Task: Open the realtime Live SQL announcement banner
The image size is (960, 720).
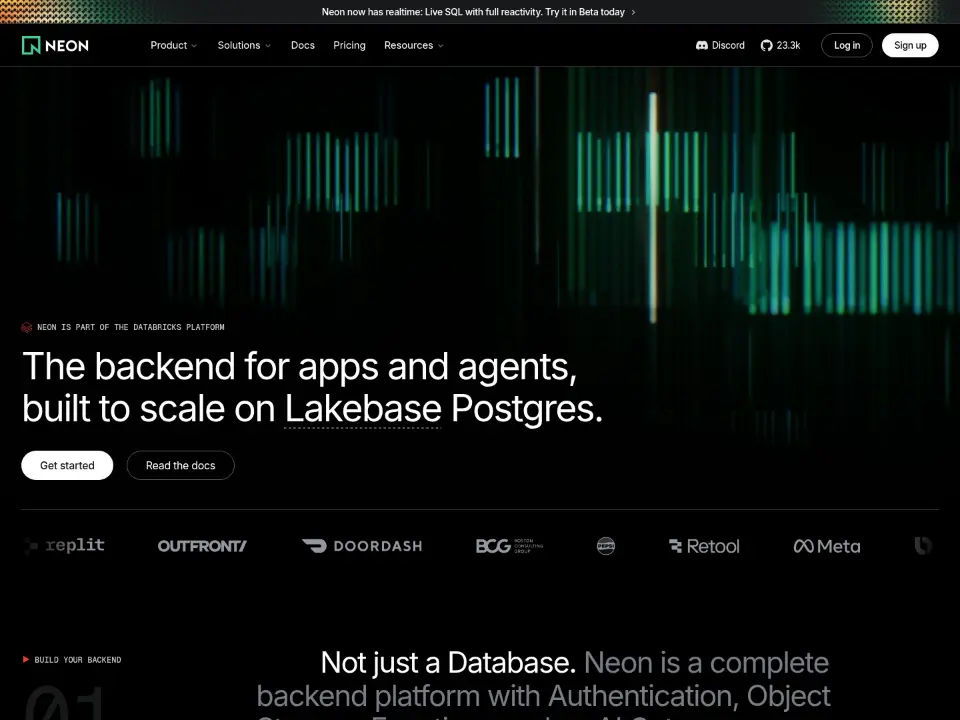Action: [479, 12]
